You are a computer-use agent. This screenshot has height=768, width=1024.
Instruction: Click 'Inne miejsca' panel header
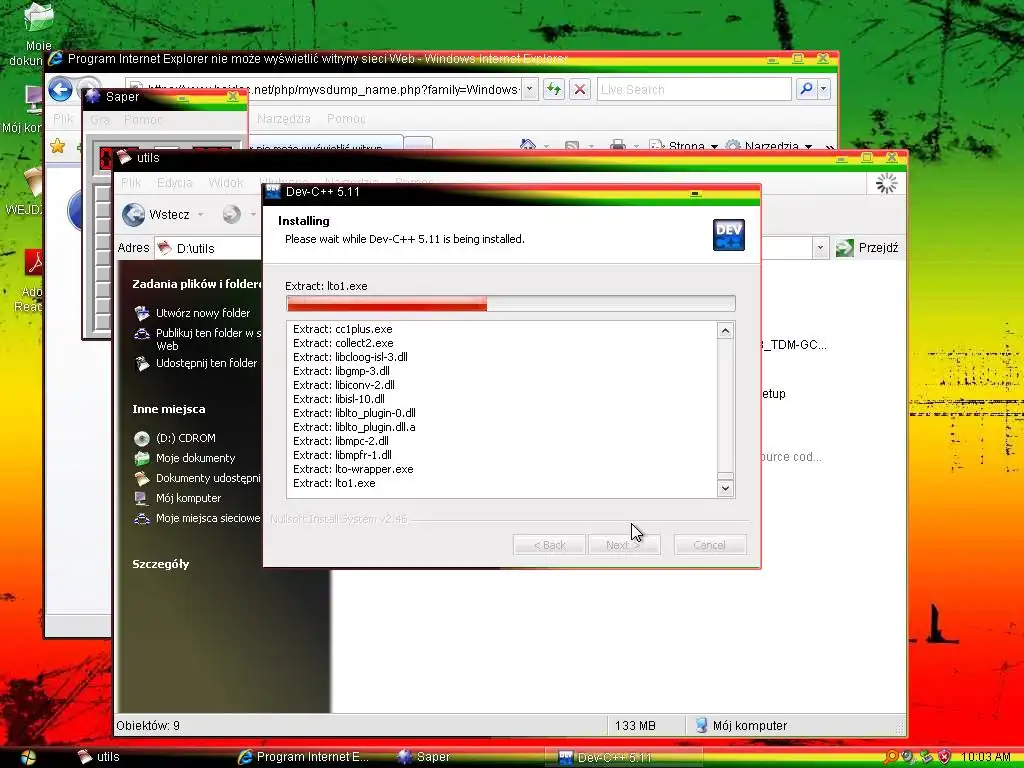(x=168, y=409)
